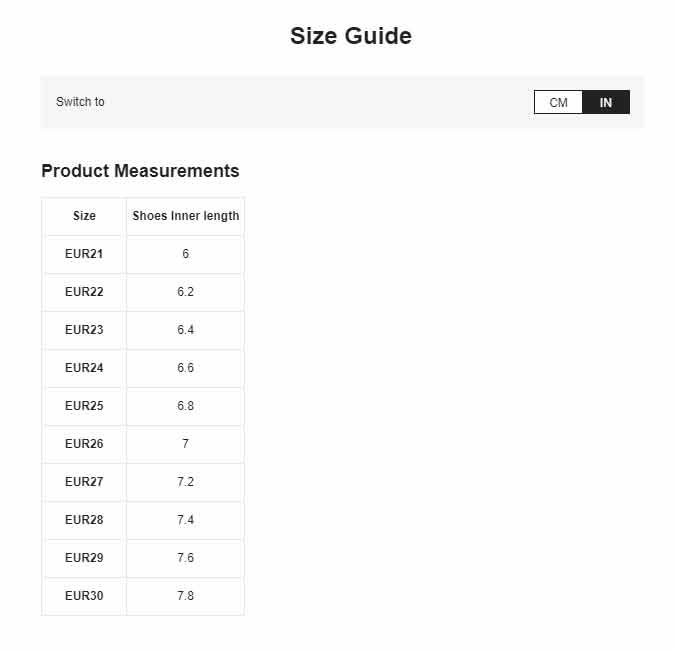Viewport: 674px width, 650px height.
Task: Click the 7.8 inner length value
Action: click(186, 596)
